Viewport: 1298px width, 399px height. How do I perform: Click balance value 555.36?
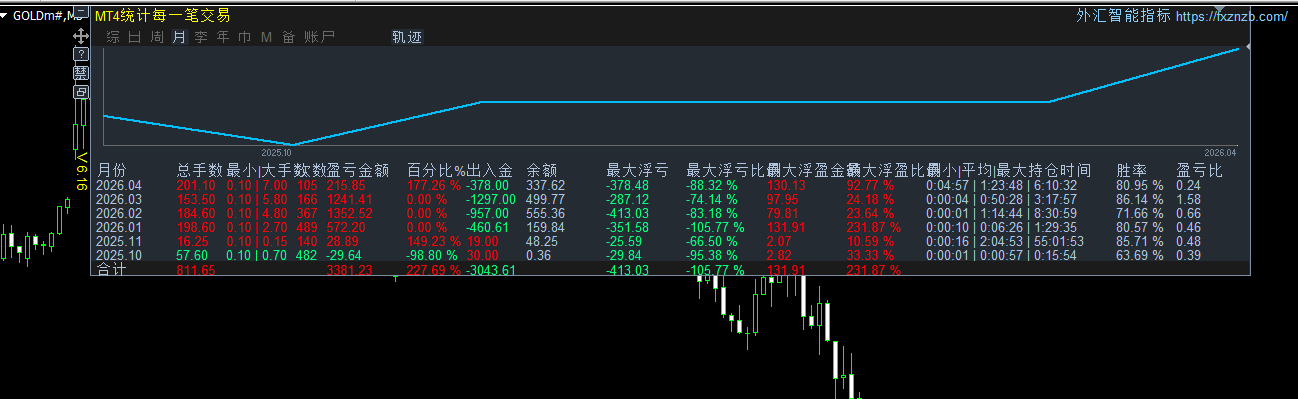(x=546, y=213)
